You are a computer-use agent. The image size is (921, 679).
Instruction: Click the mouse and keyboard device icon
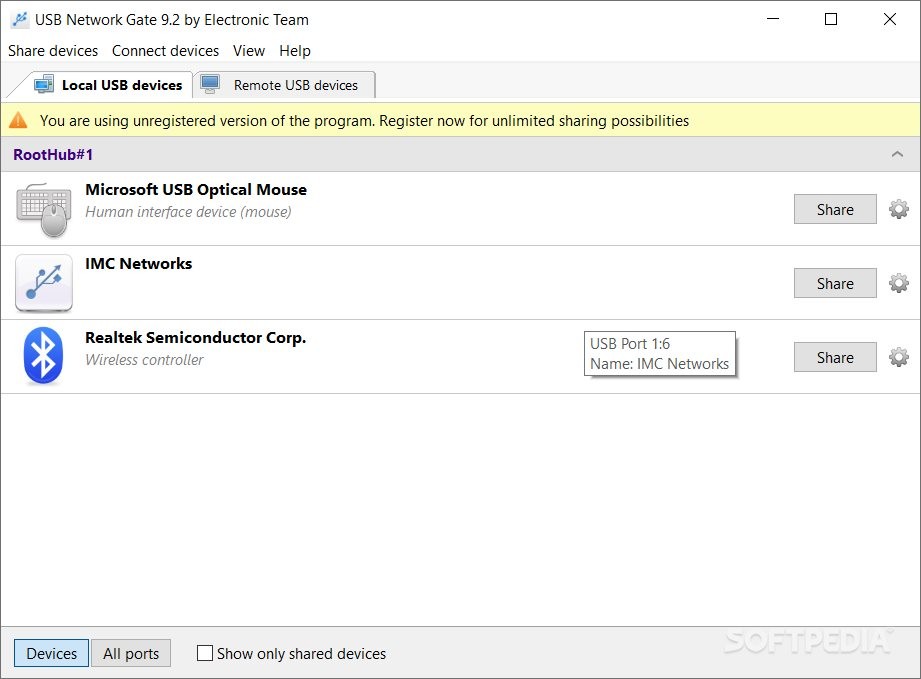tap(43, 210)
